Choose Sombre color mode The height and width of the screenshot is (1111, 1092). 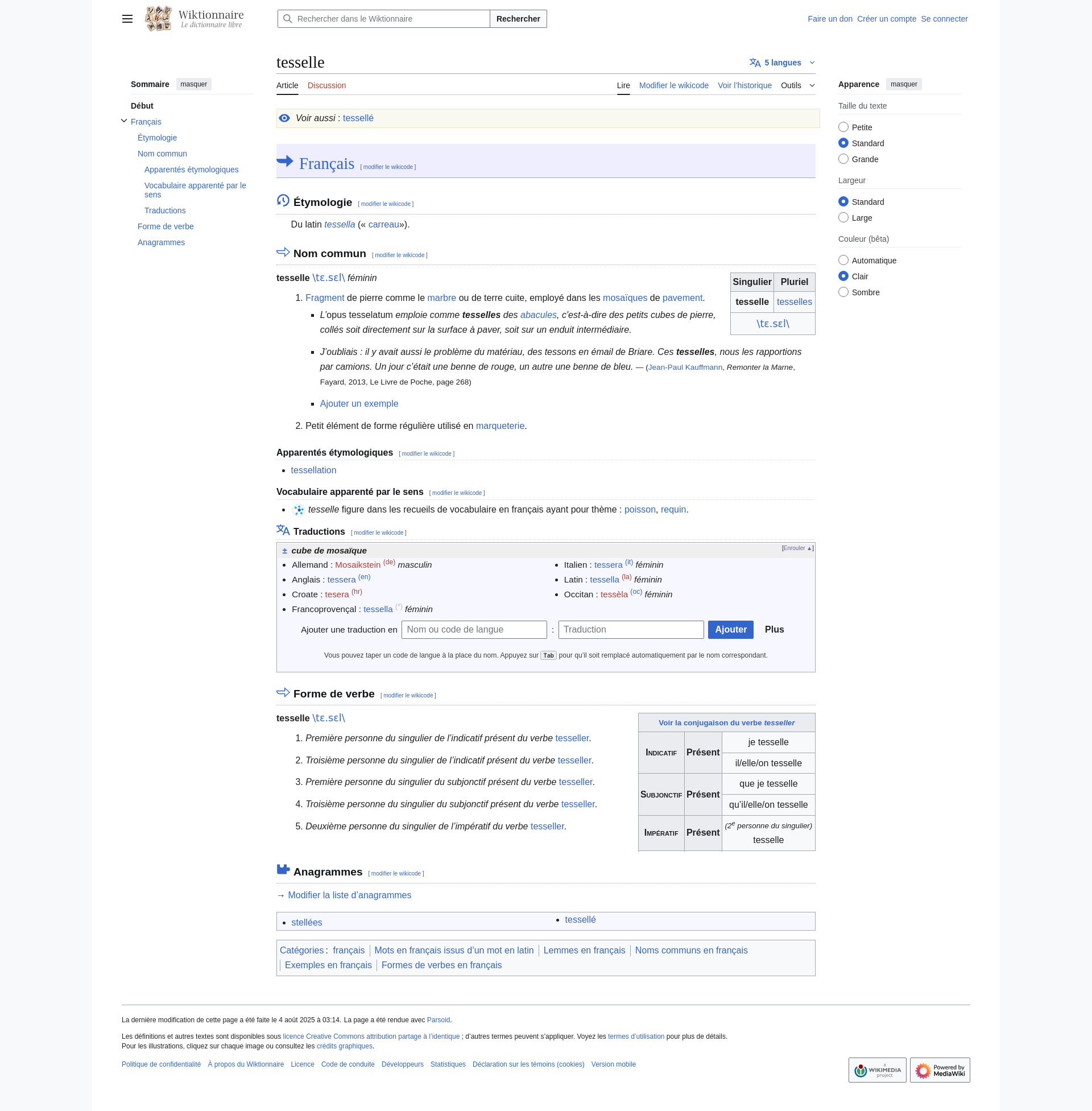[x=843, y=292]
